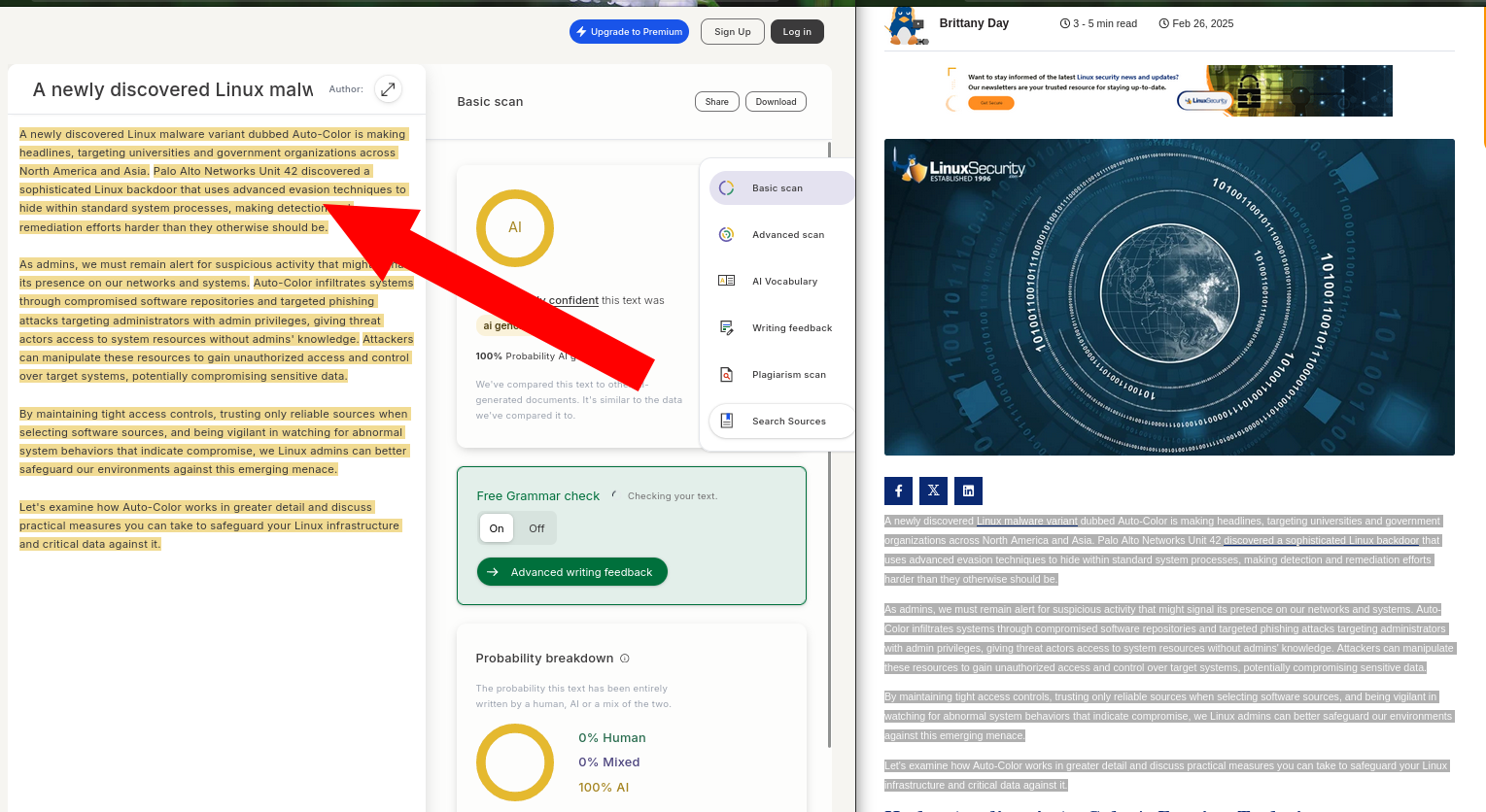Click the 'Free Grammar check' heading
The height and width of the screenshot is (812, 1486).
click(x=538, y=496)
